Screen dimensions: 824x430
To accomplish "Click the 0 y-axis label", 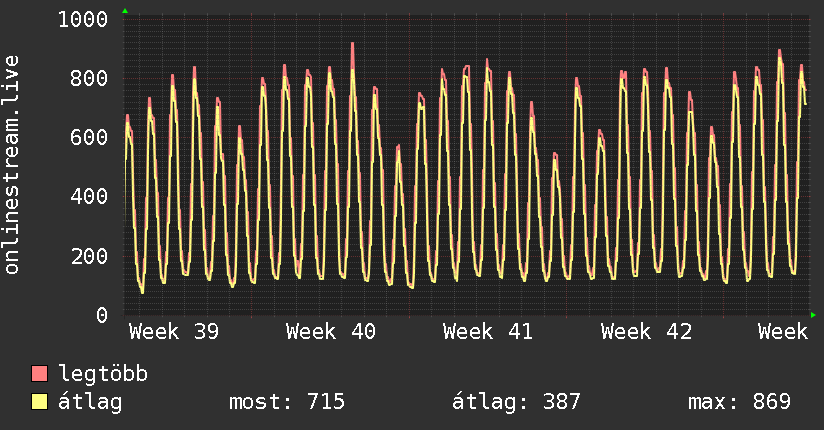I will (102, 315).
